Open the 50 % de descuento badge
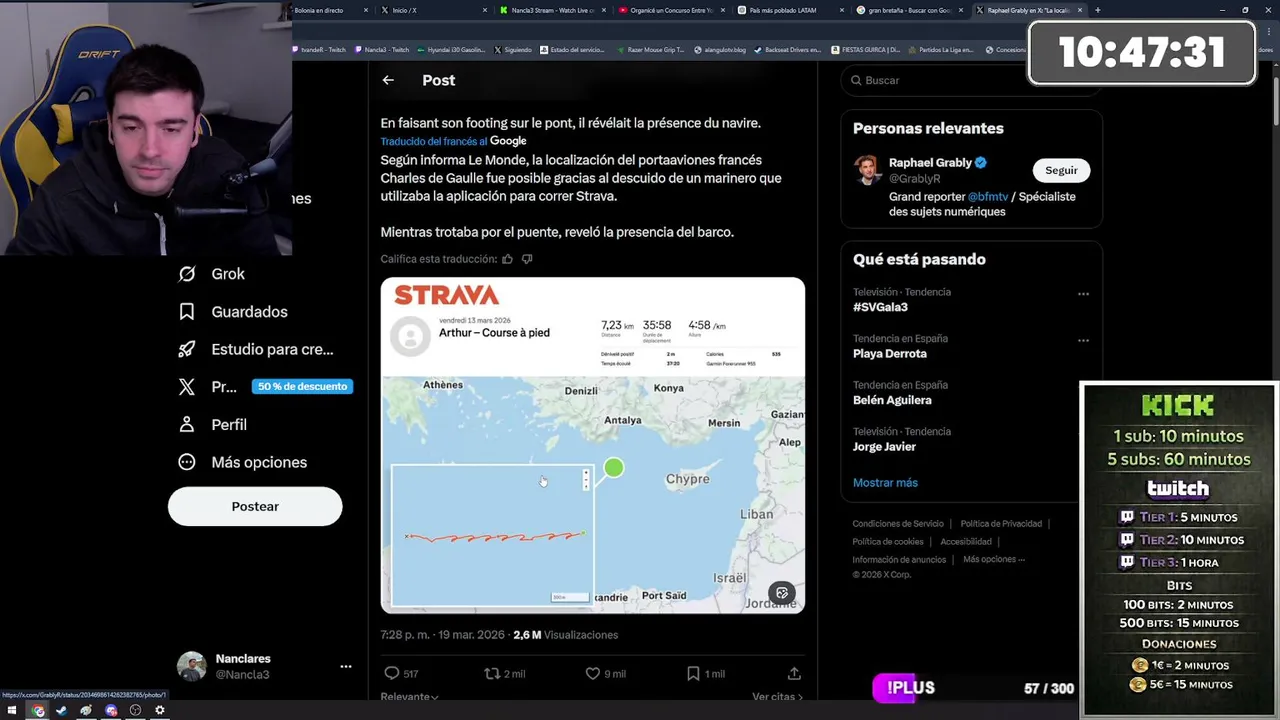 [x=302, y=387]
